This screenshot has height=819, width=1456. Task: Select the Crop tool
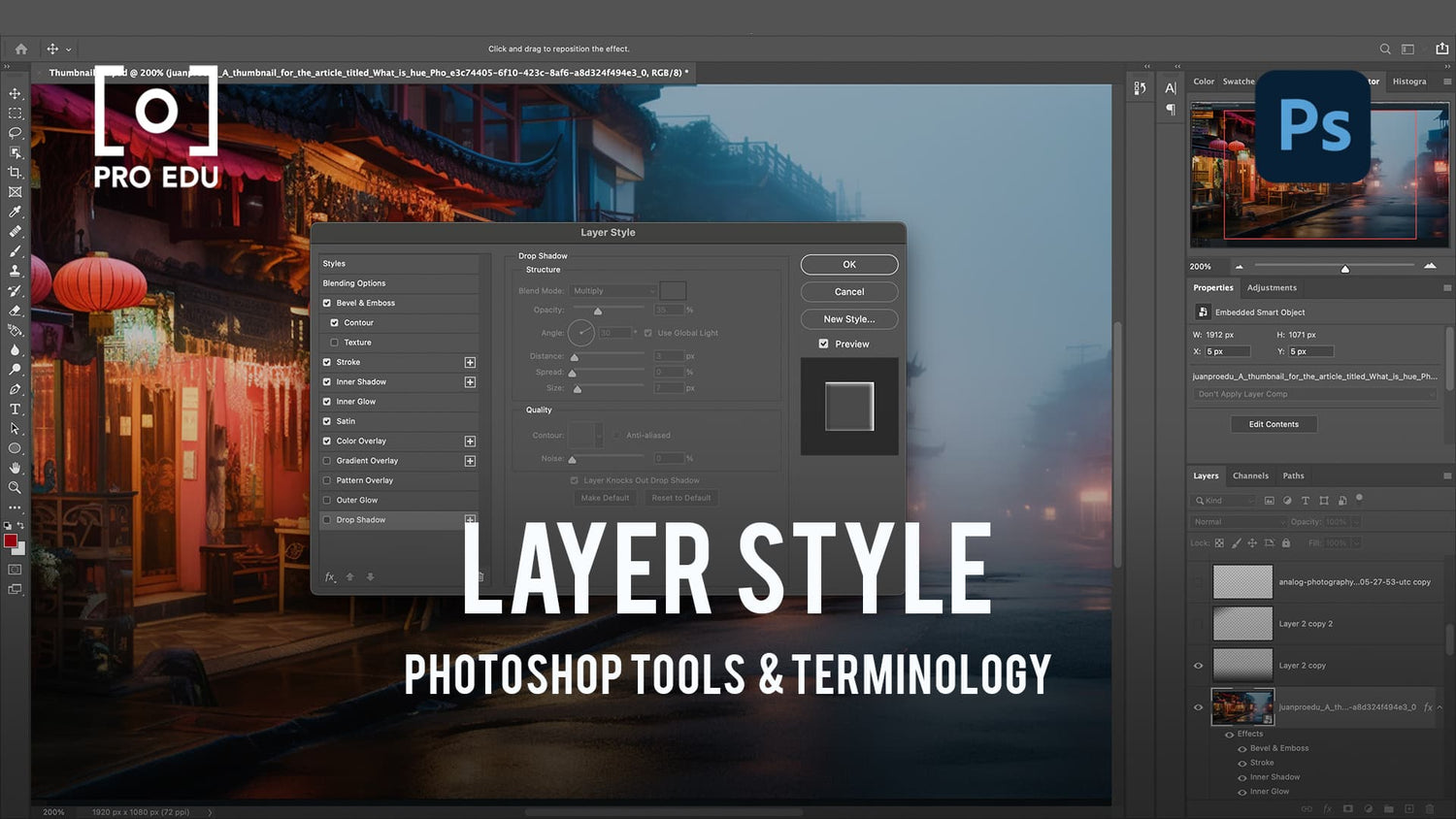[15, 172]
